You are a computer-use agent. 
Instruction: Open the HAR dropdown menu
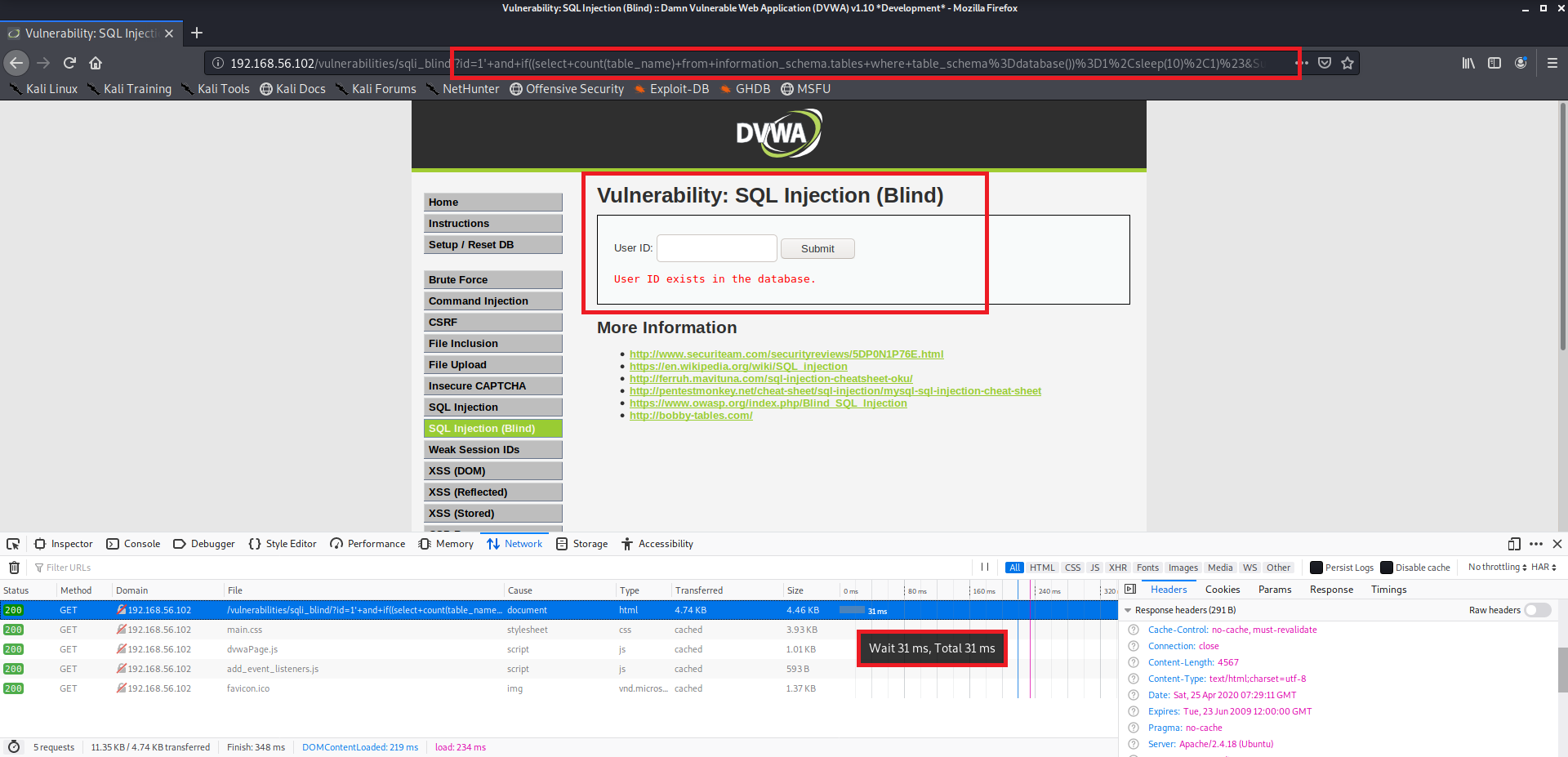(1543, 568)
